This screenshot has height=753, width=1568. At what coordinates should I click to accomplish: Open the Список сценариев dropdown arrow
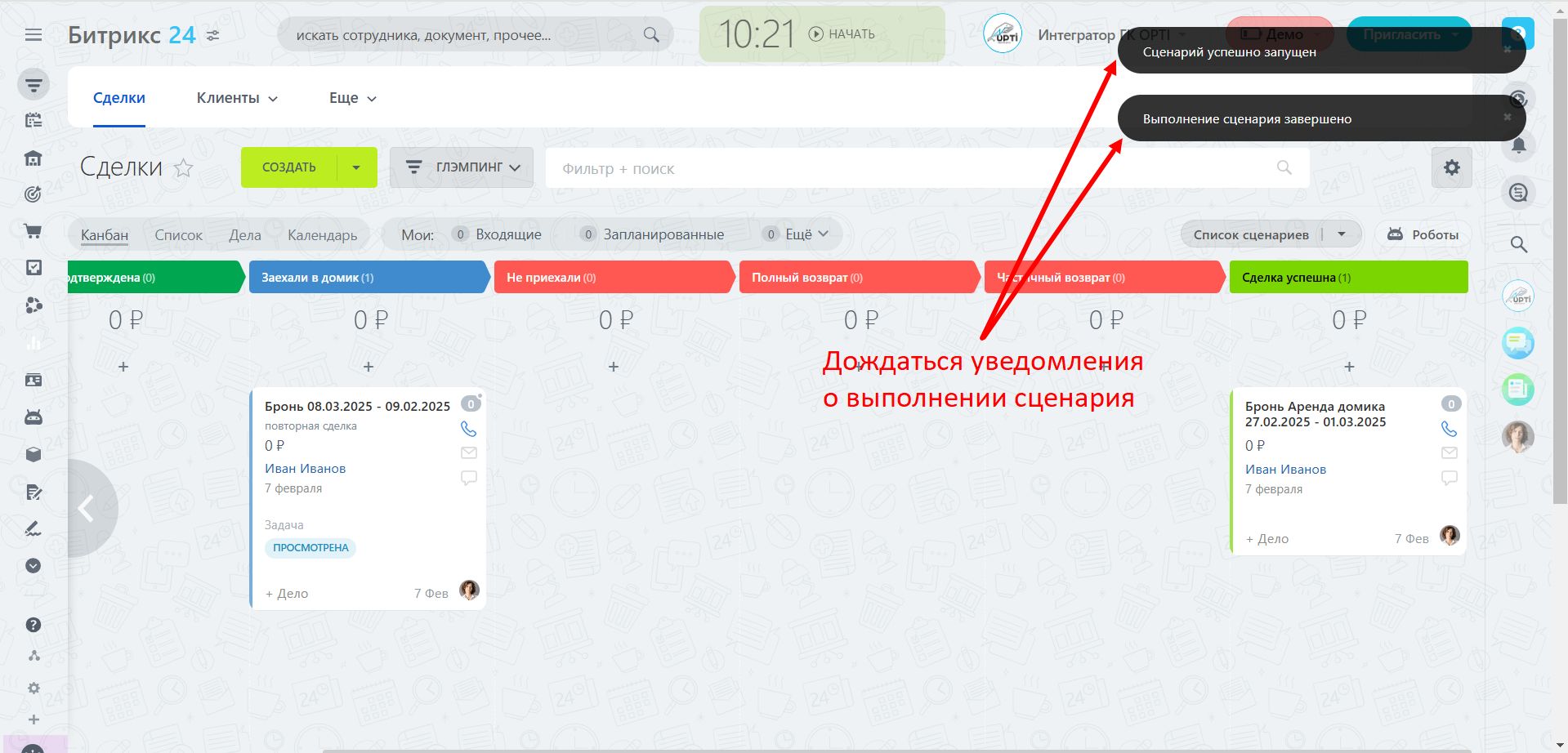pos(1342,235)
